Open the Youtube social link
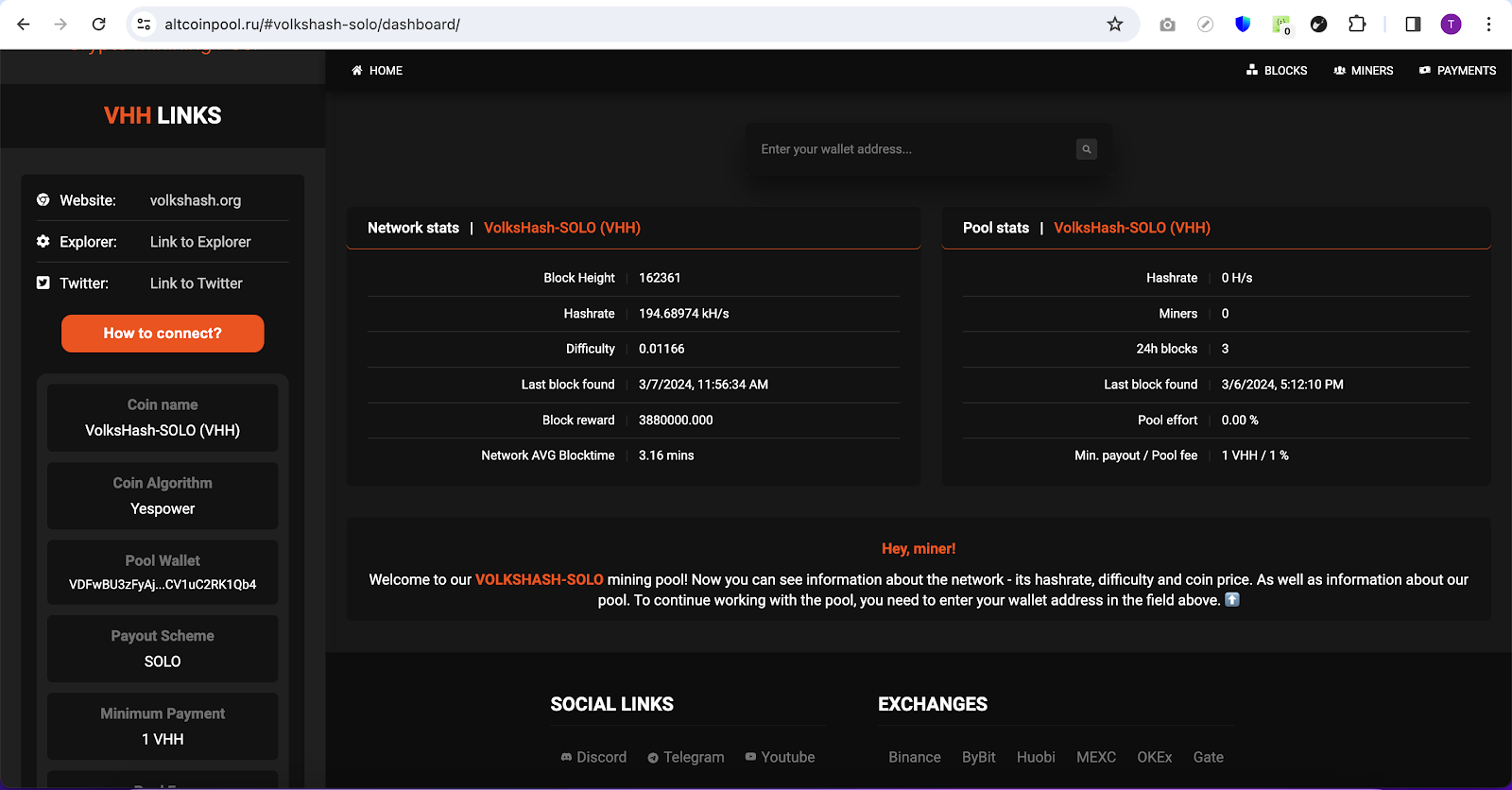Viewport: 1512px width, 790px height. [780, 758]
